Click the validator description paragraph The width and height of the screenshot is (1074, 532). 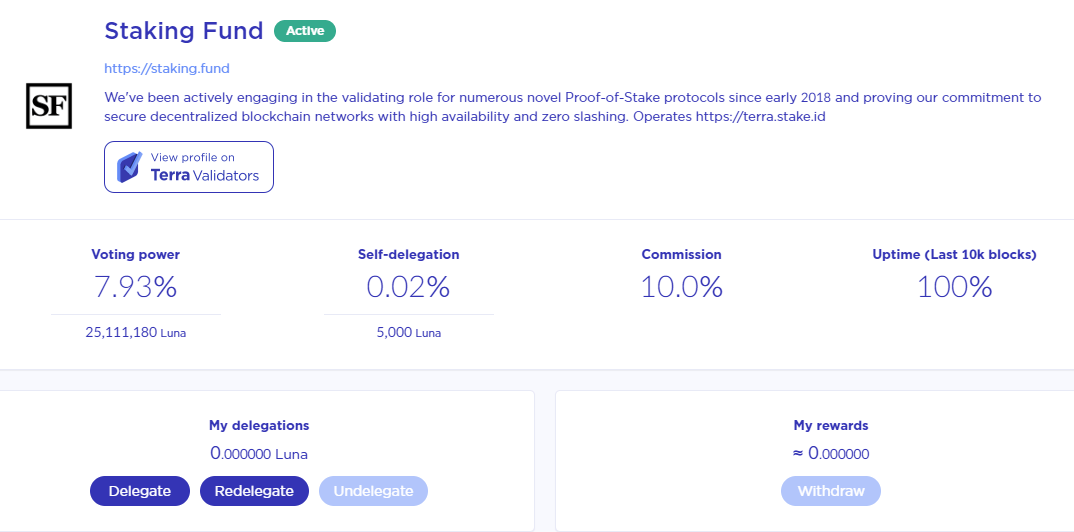pyautogui.click(x=572, y=107)
